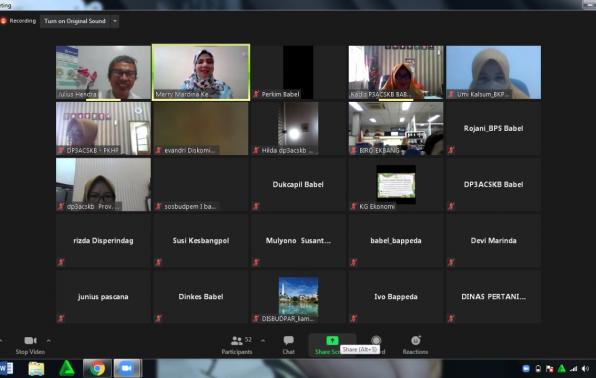Click muted mic icon on Ivo Bappeda tile
Screen dimensions: 596x378
coord(353,318)
